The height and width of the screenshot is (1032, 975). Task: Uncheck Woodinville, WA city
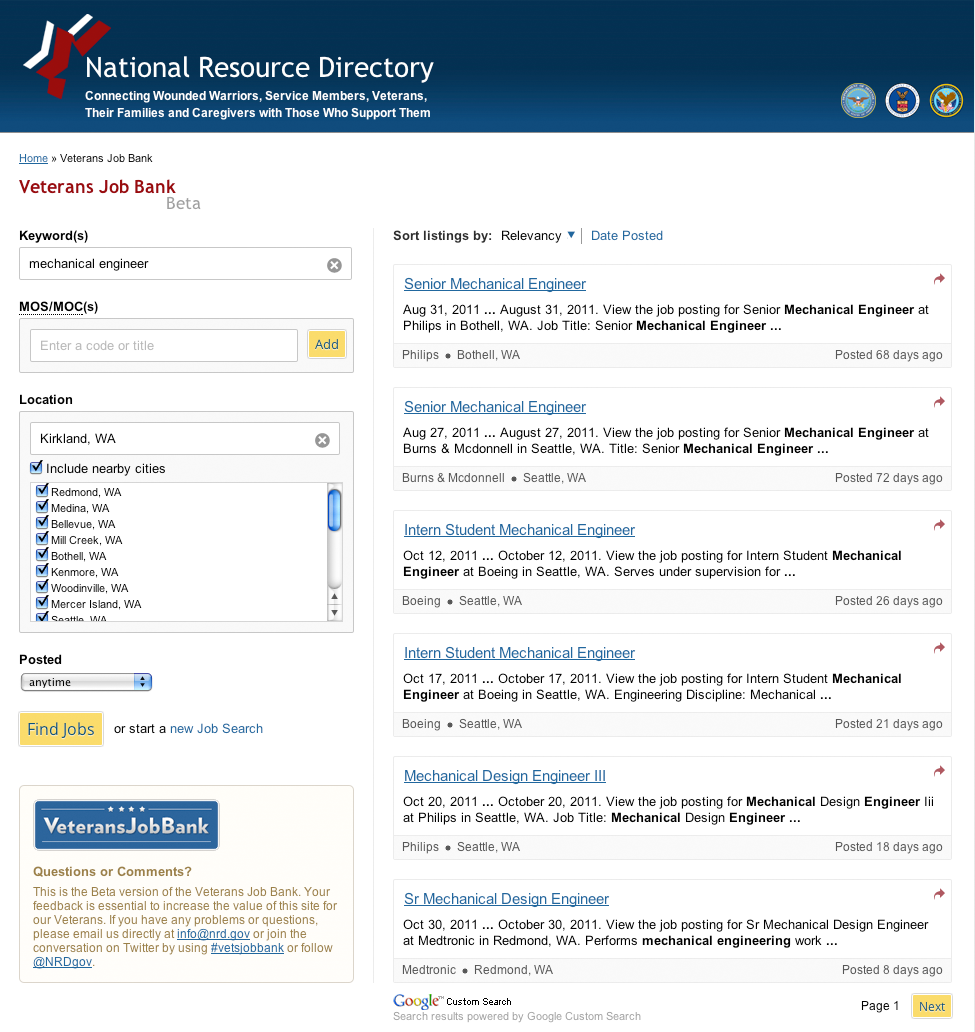click(42, 586)
